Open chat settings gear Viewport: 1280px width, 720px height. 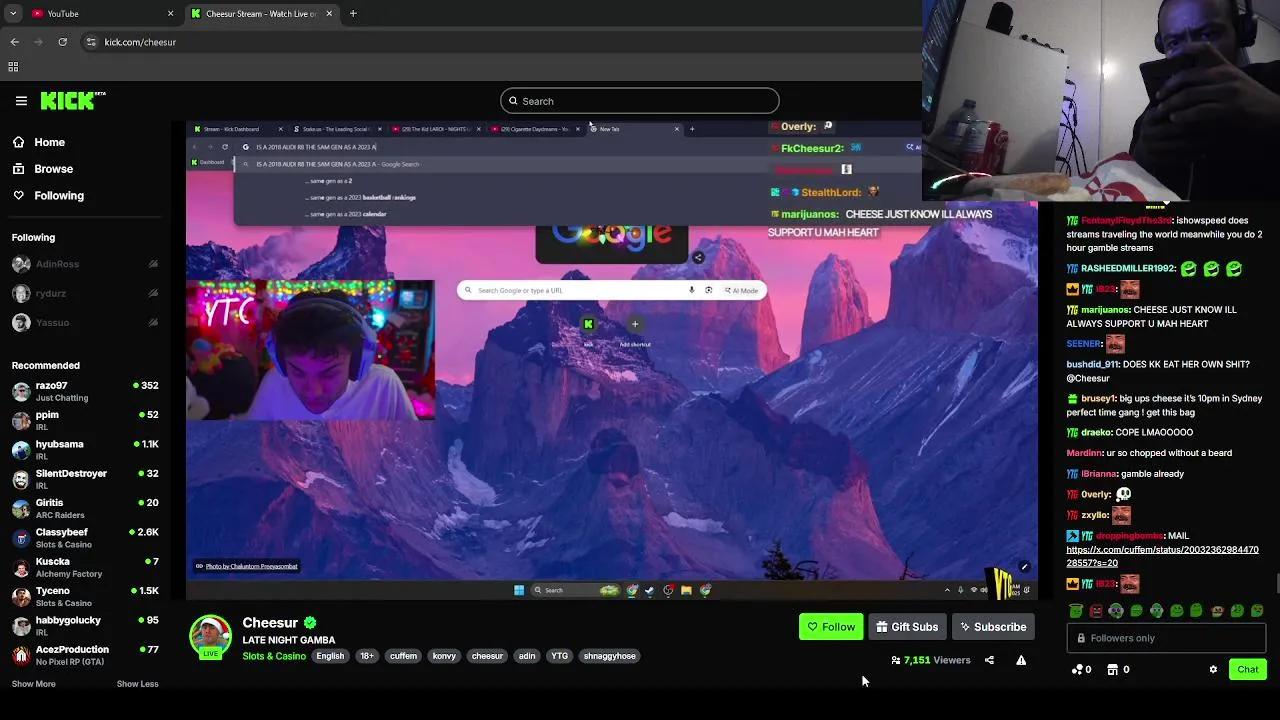tap(1213, 670)
